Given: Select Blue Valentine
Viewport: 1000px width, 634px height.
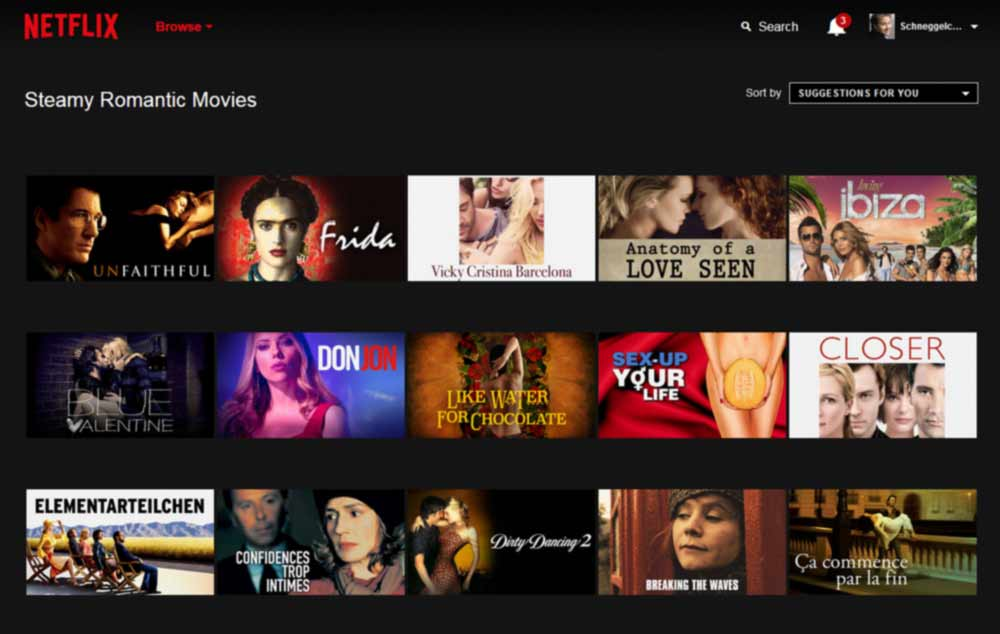Looking at the screenshot, I should [x=119, y=384].
